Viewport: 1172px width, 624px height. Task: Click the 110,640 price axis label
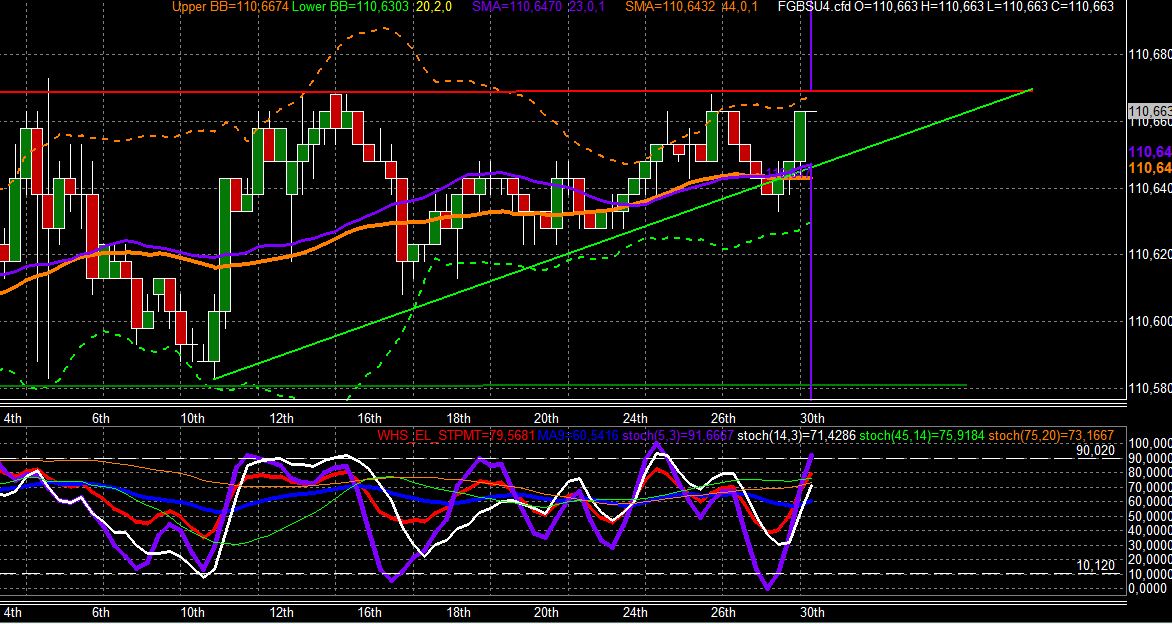1151,188
